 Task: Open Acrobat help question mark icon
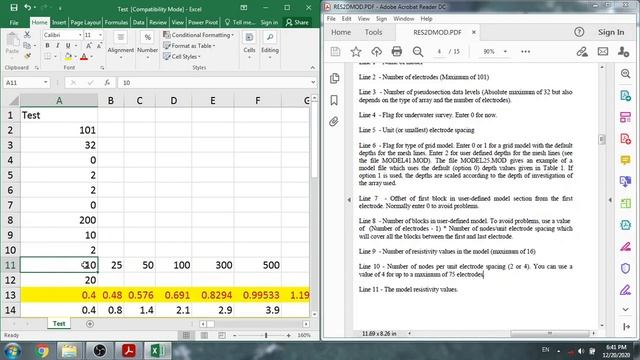click(x=579, y=32)
